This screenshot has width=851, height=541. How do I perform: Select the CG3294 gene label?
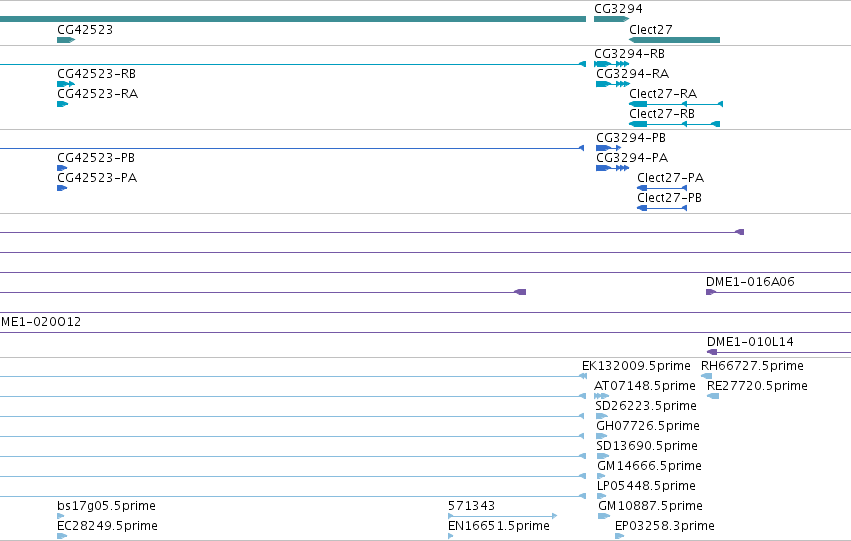click(x=618, y=9)
